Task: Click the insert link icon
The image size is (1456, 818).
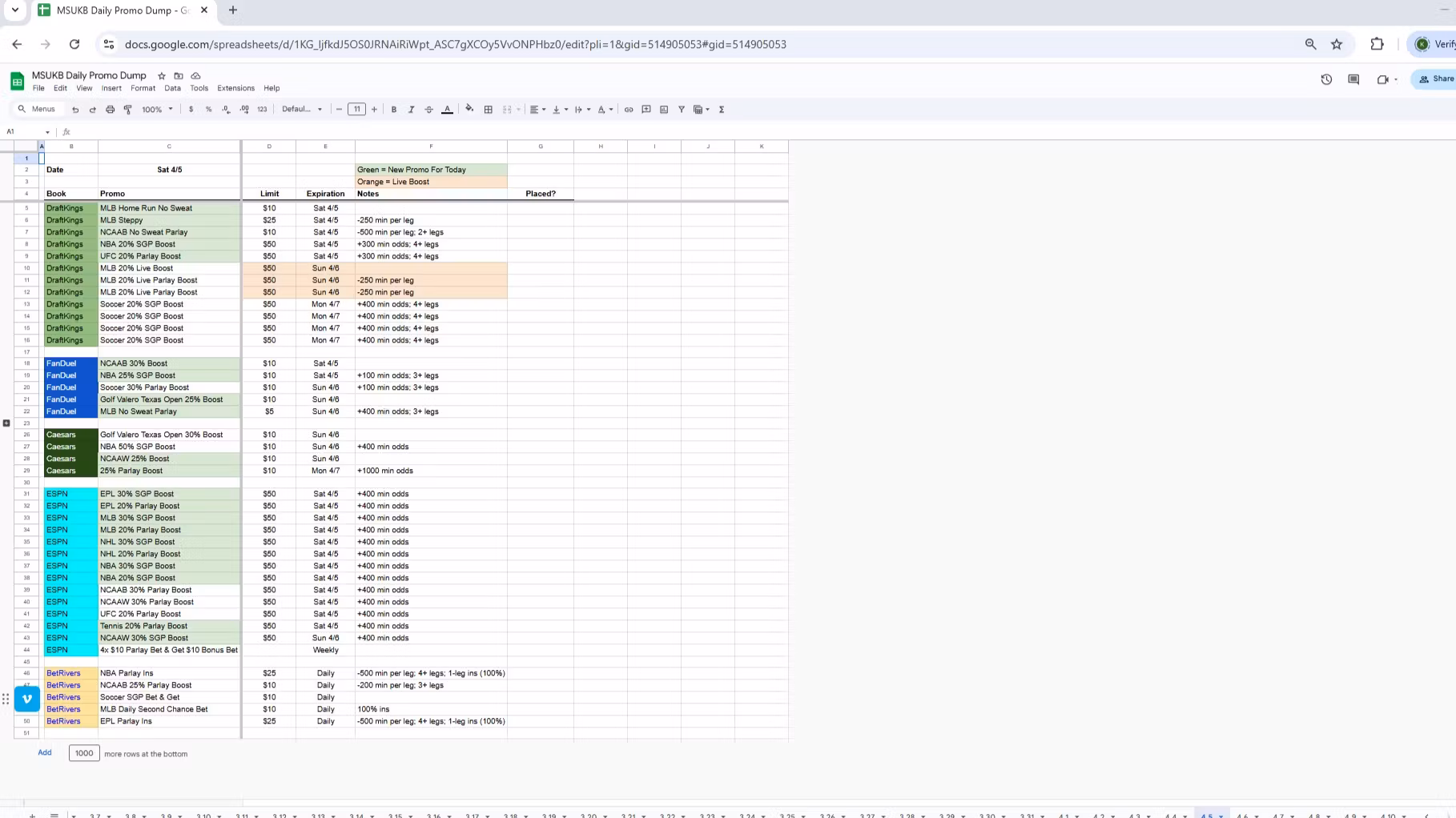Action: (x=629, y=110)
